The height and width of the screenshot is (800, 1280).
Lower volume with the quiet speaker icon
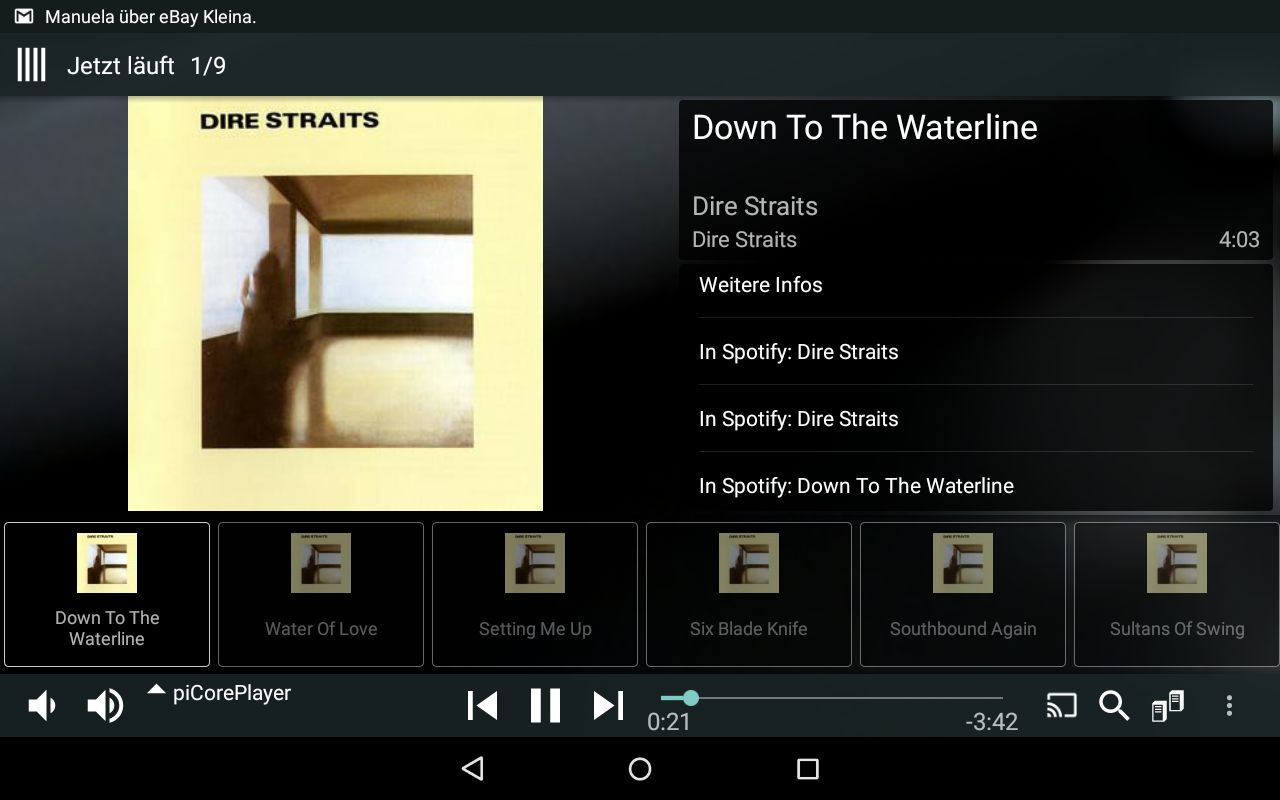pyautogui.click(x=41, y=706)
